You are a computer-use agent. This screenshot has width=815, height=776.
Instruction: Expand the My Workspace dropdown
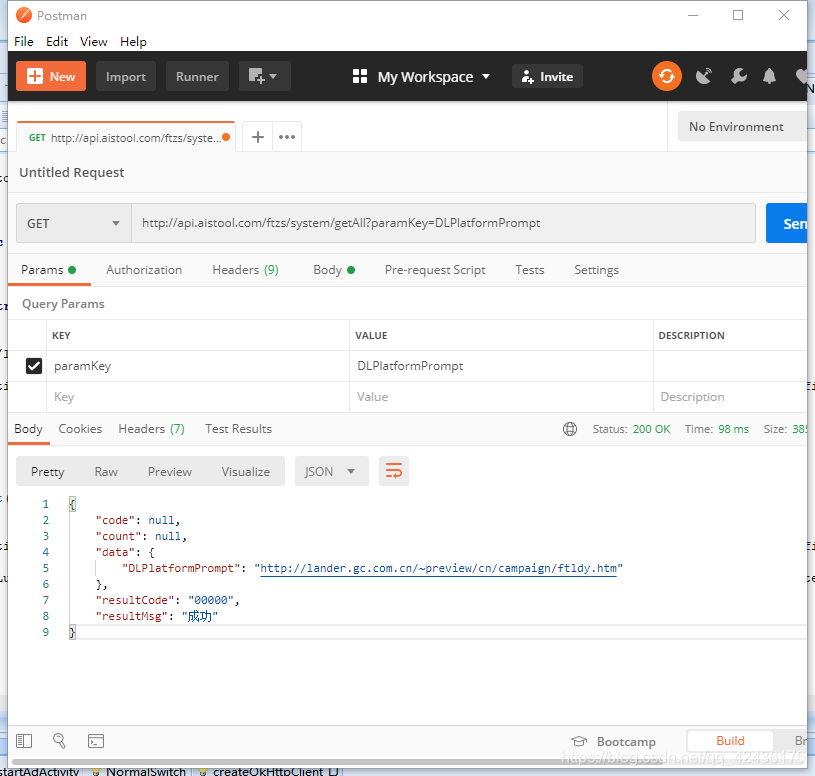(422, 76)
